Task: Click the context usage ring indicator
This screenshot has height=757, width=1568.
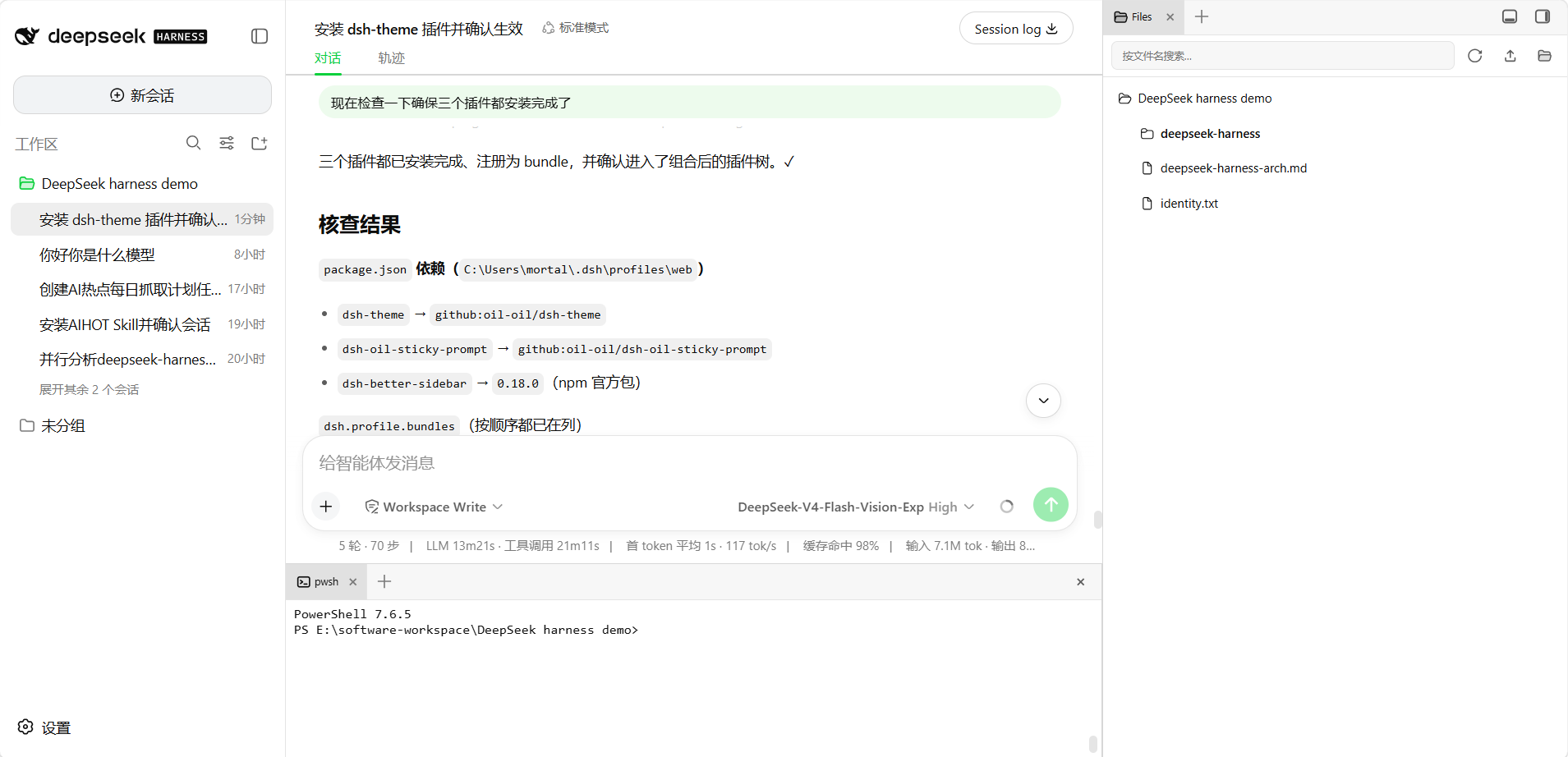Action: click(1007, 507)
